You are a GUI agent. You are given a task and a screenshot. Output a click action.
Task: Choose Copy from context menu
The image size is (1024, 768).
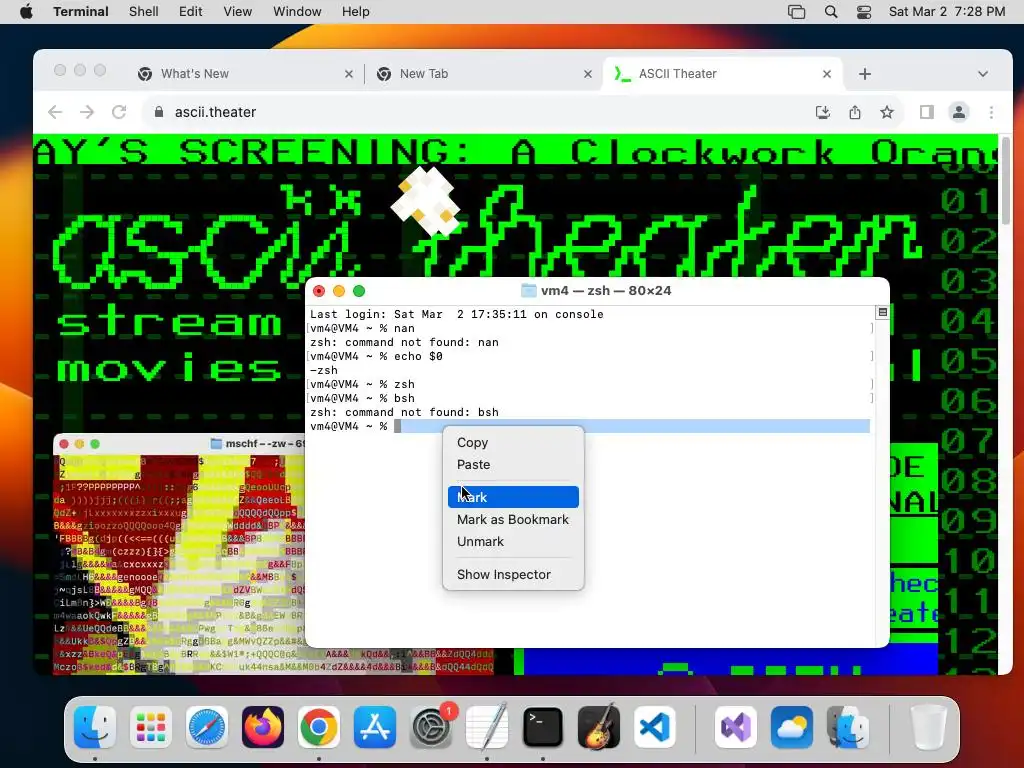(x=513, y=443)
